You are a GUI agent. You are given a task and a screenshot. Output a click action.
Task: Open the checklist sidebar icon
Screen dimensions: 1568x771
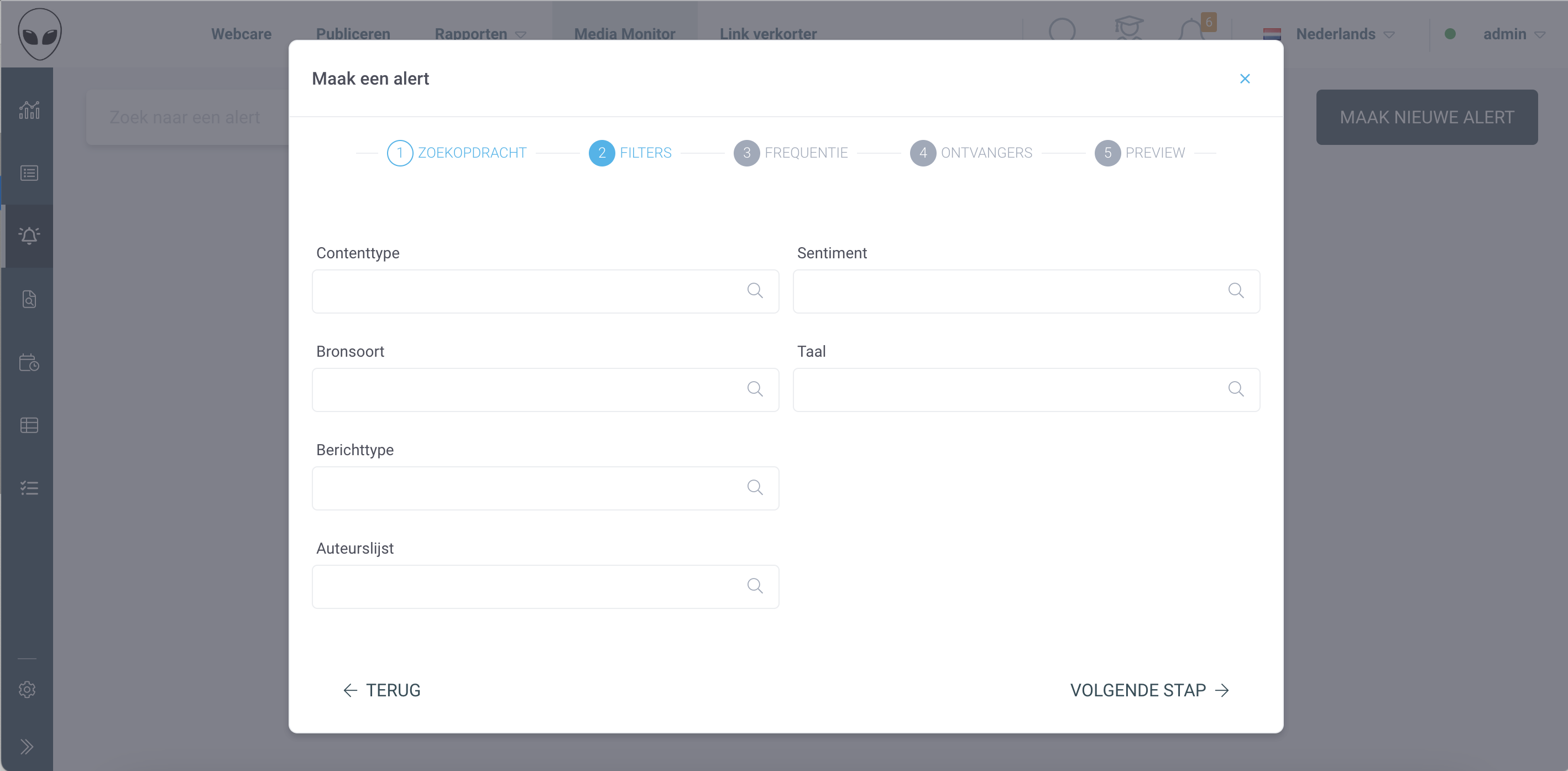29,488
